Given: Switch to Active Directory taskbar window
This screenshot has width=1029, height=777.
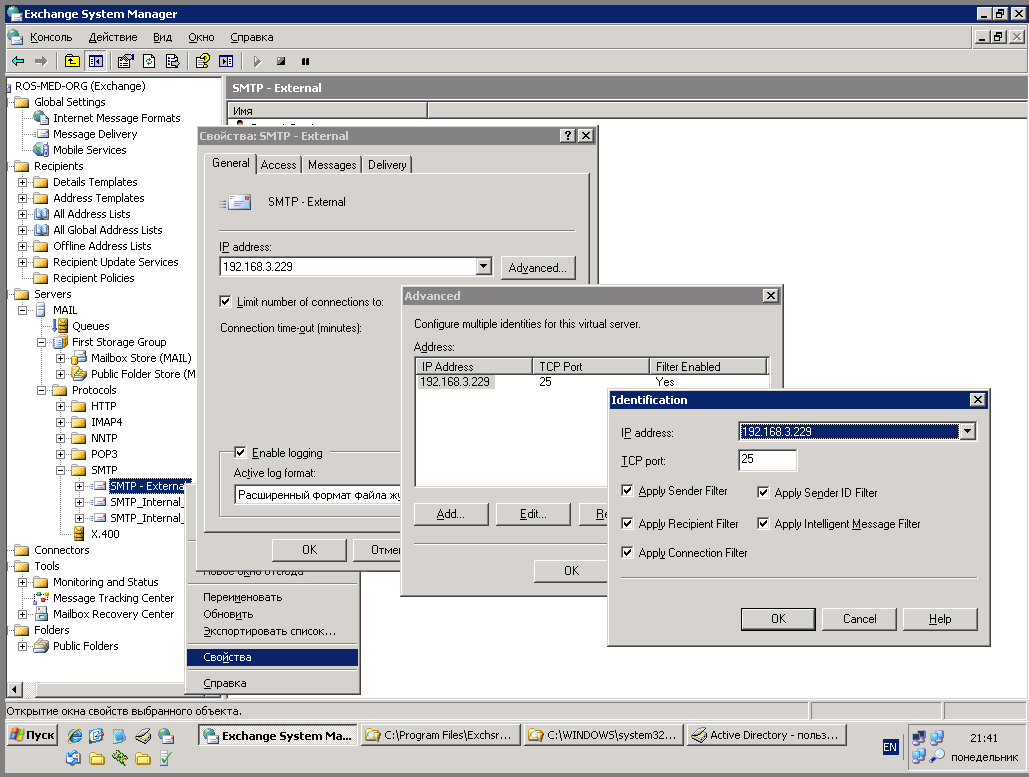Looking at the screenshot, I should click(766, 735).
